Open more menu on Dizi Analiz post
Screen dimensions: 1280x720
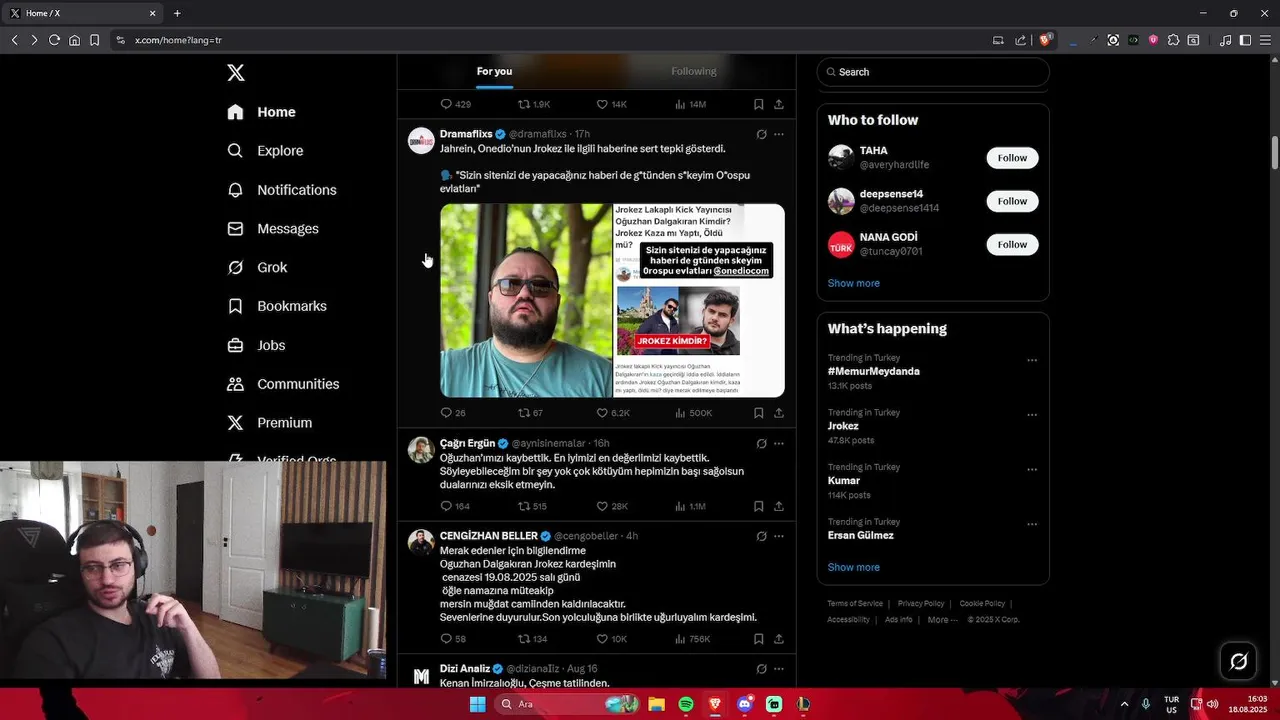(x=779, y=669)
